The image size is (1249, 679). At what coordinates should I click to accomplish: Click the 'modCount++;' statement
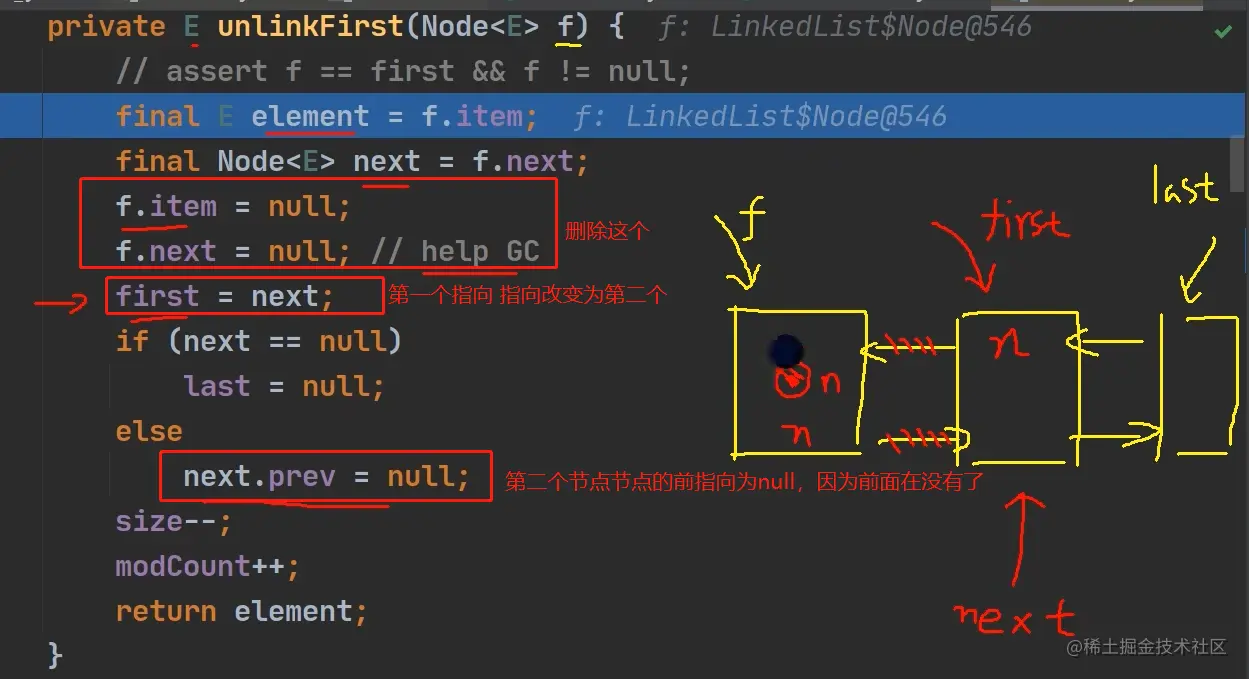[208, 566]
